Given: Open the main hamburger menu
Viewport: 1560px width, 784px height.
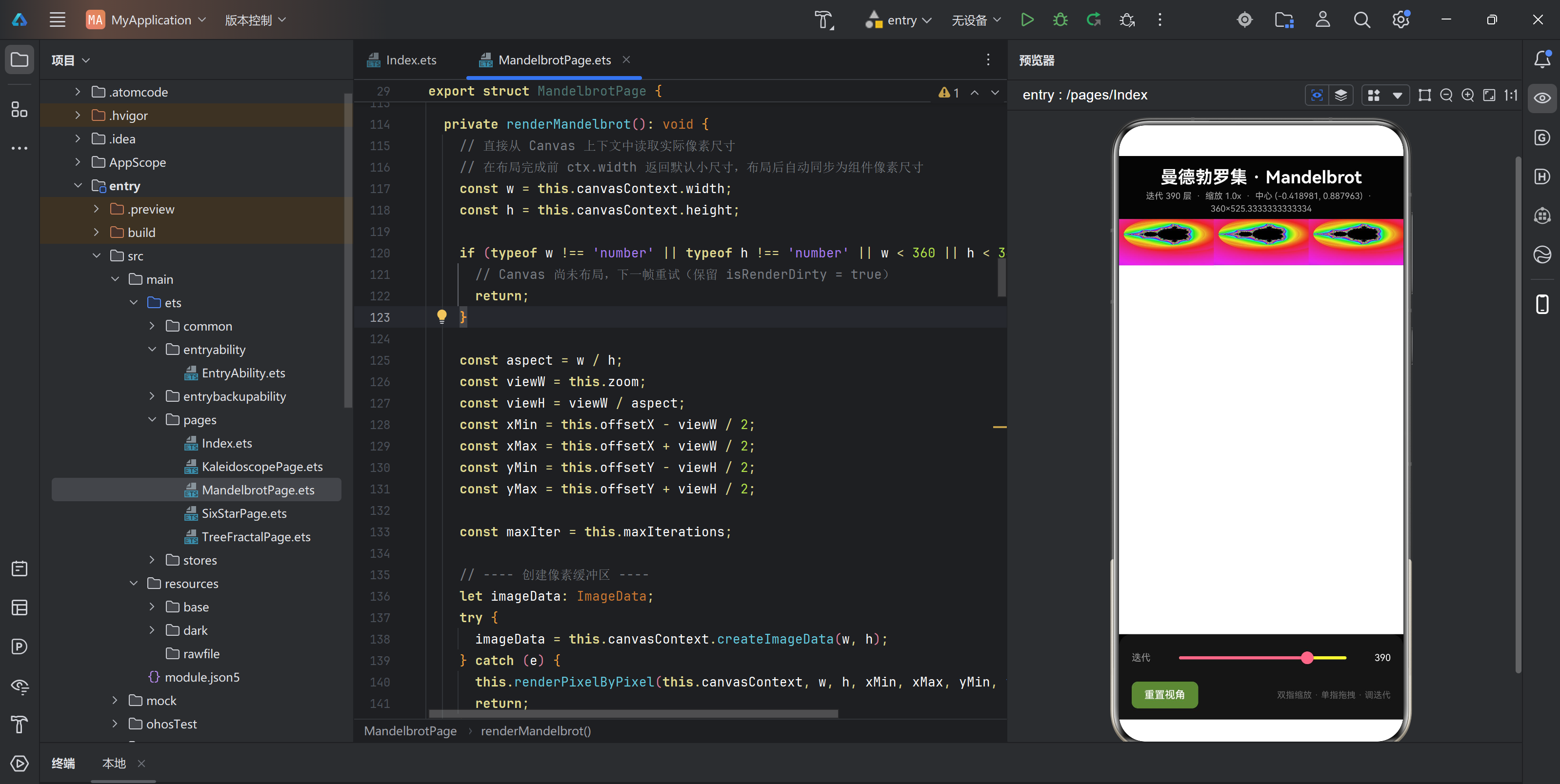Looking at the screenshot, I should coord(57,20).
